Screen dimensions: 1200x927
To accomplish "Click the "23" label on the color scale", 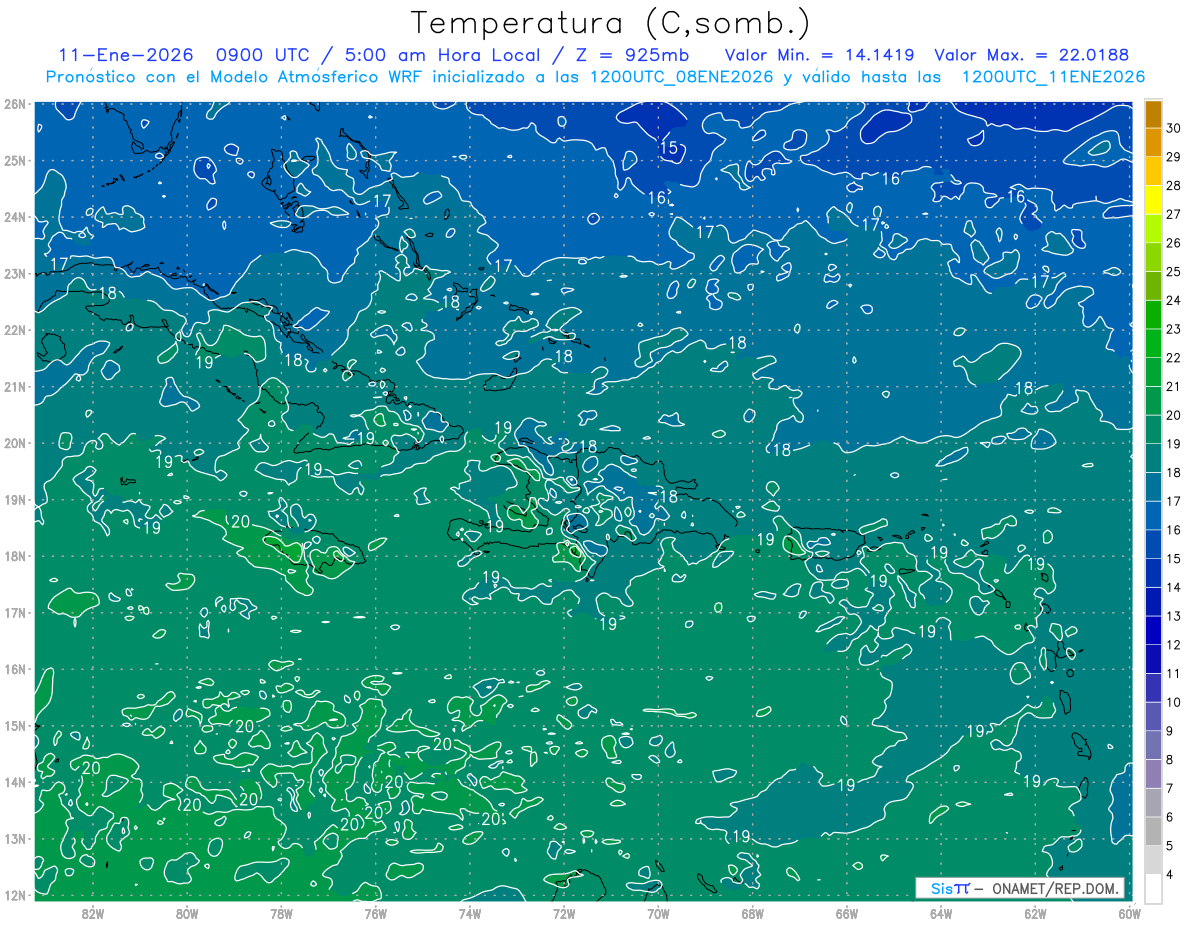I will 1174,328.
